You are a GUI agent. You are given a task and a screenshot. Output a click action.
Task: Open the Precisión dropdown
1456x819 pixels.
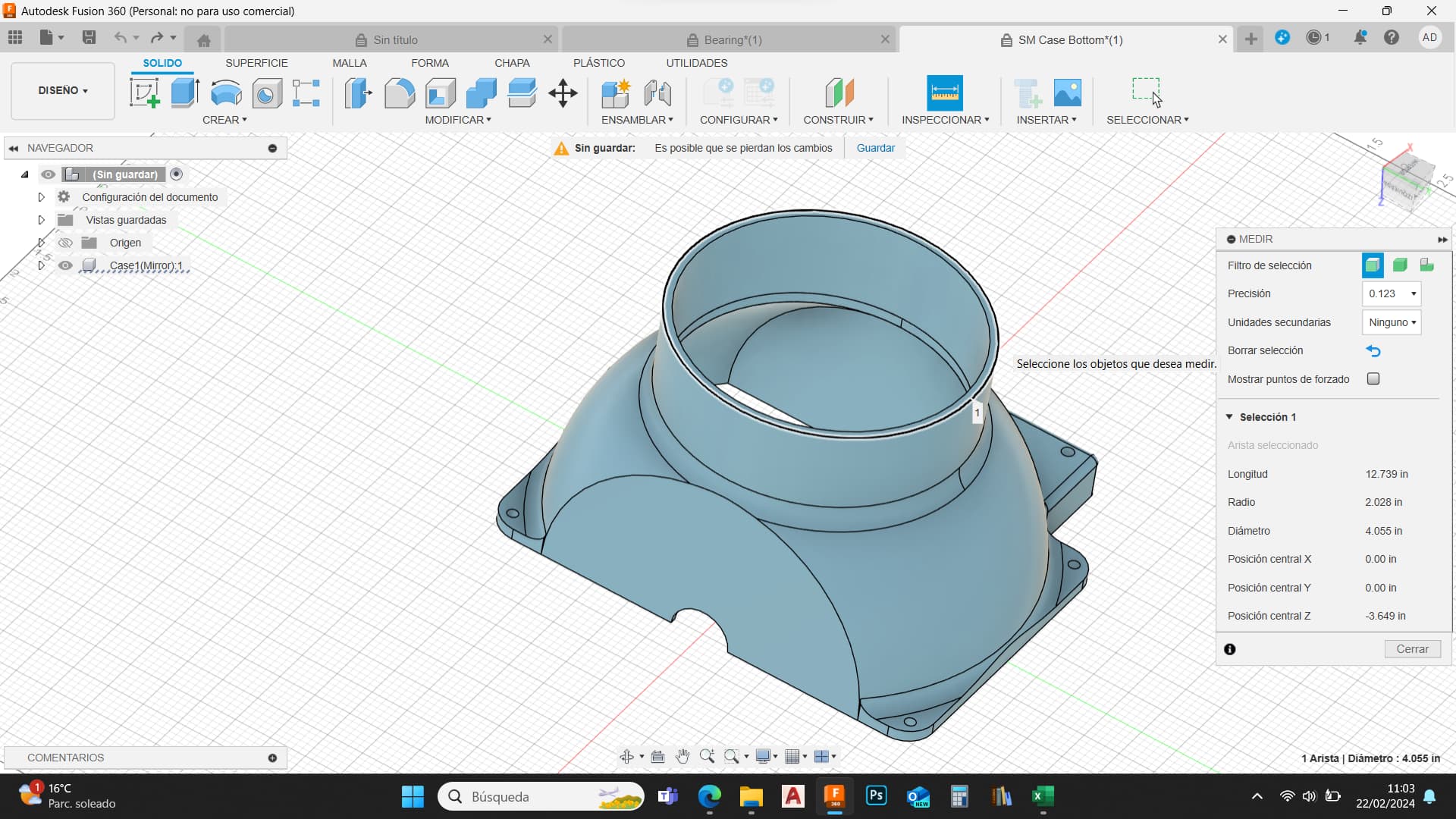[1392, 293]
